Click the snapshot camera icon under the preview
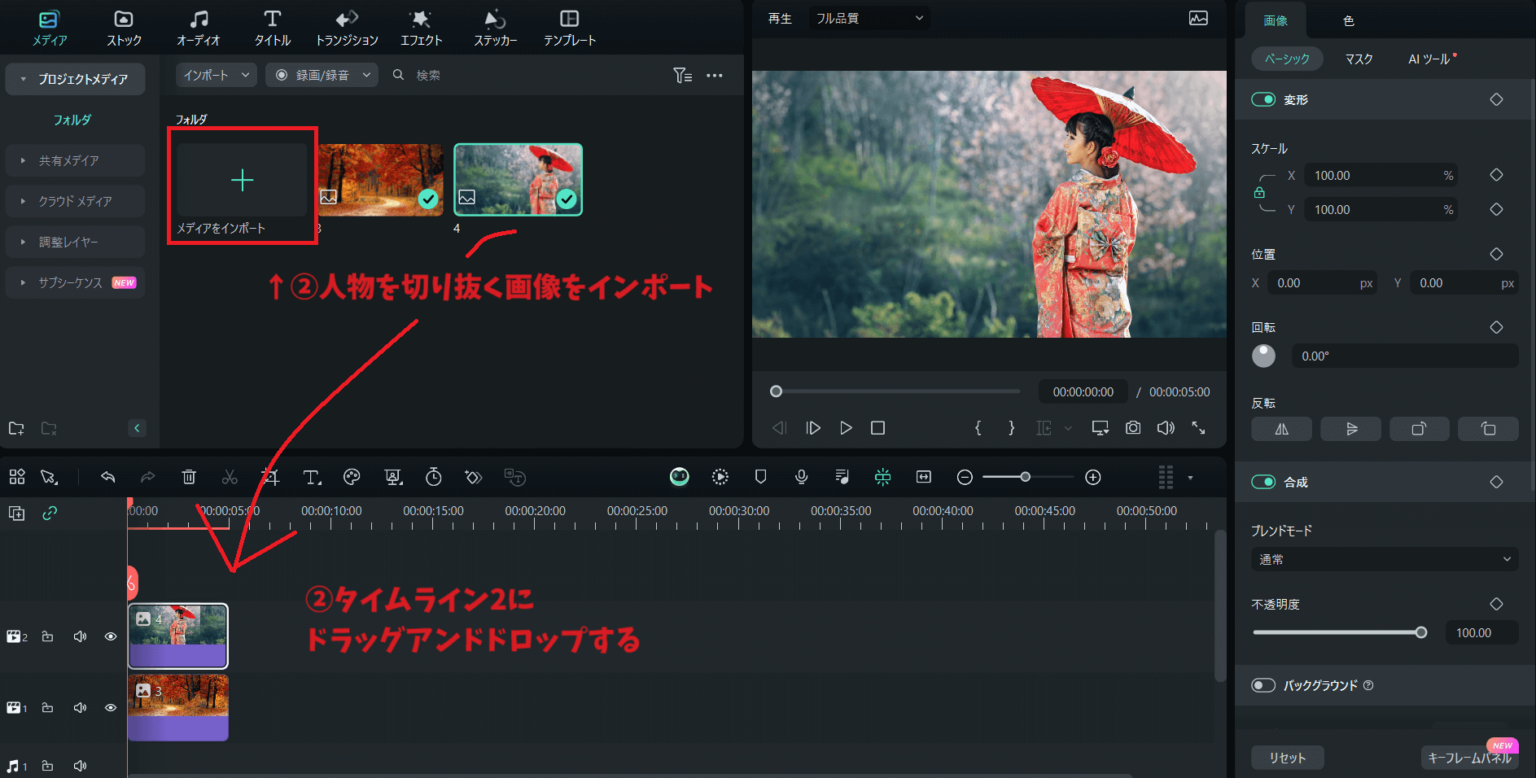 coord(1132,427)
